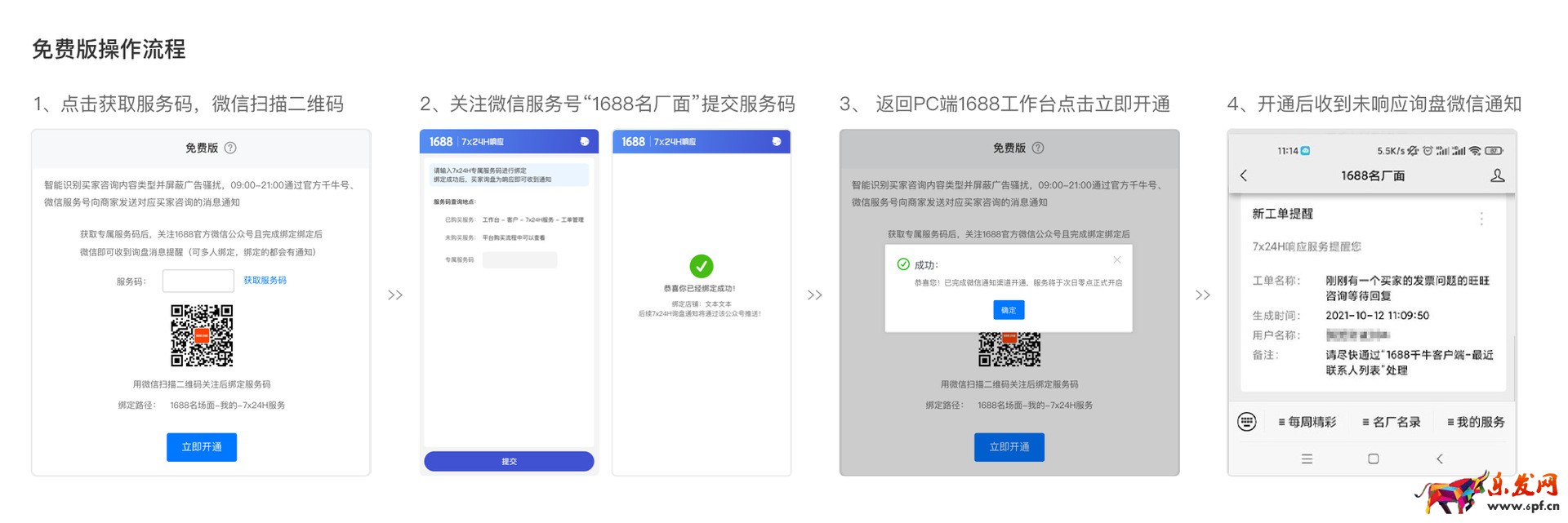Expand the 名厂名录 menu
This screenshot has height=523, width=1568.
[1392, 422]
